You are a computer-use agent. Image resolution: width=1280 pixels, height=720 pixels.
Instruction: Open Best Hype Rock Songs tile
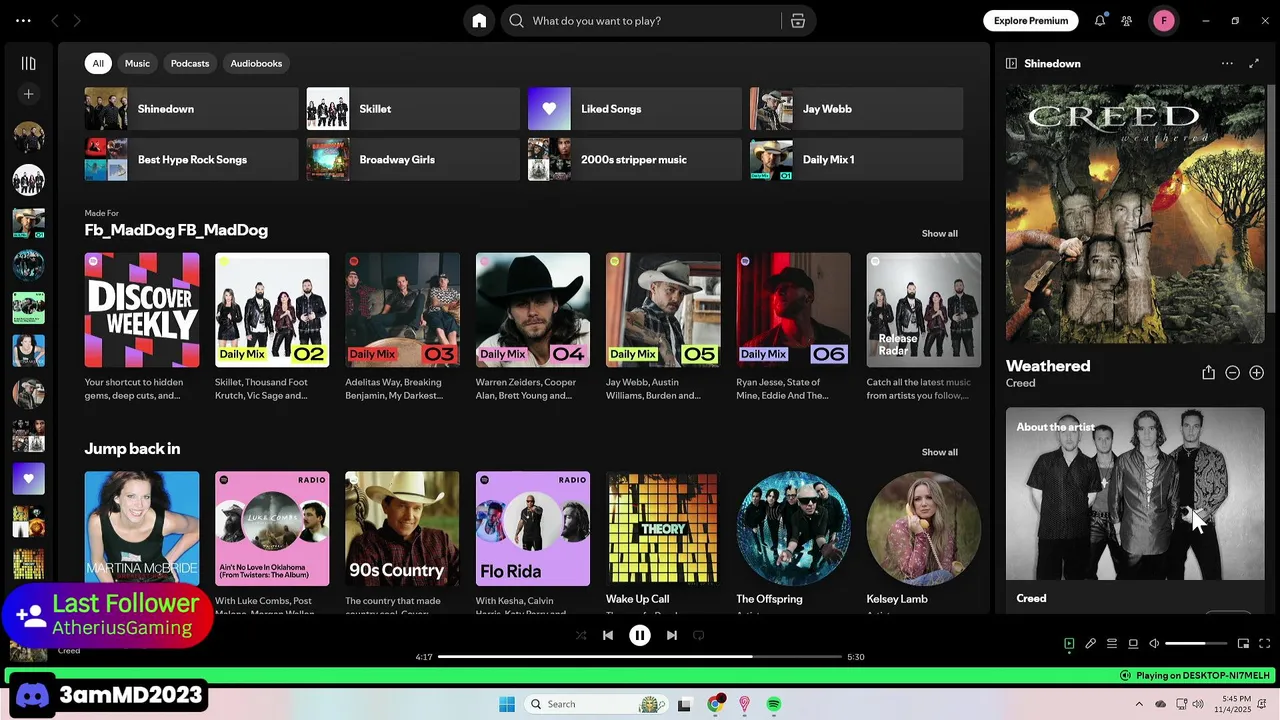pyautogui.click(x=191, y=160)
